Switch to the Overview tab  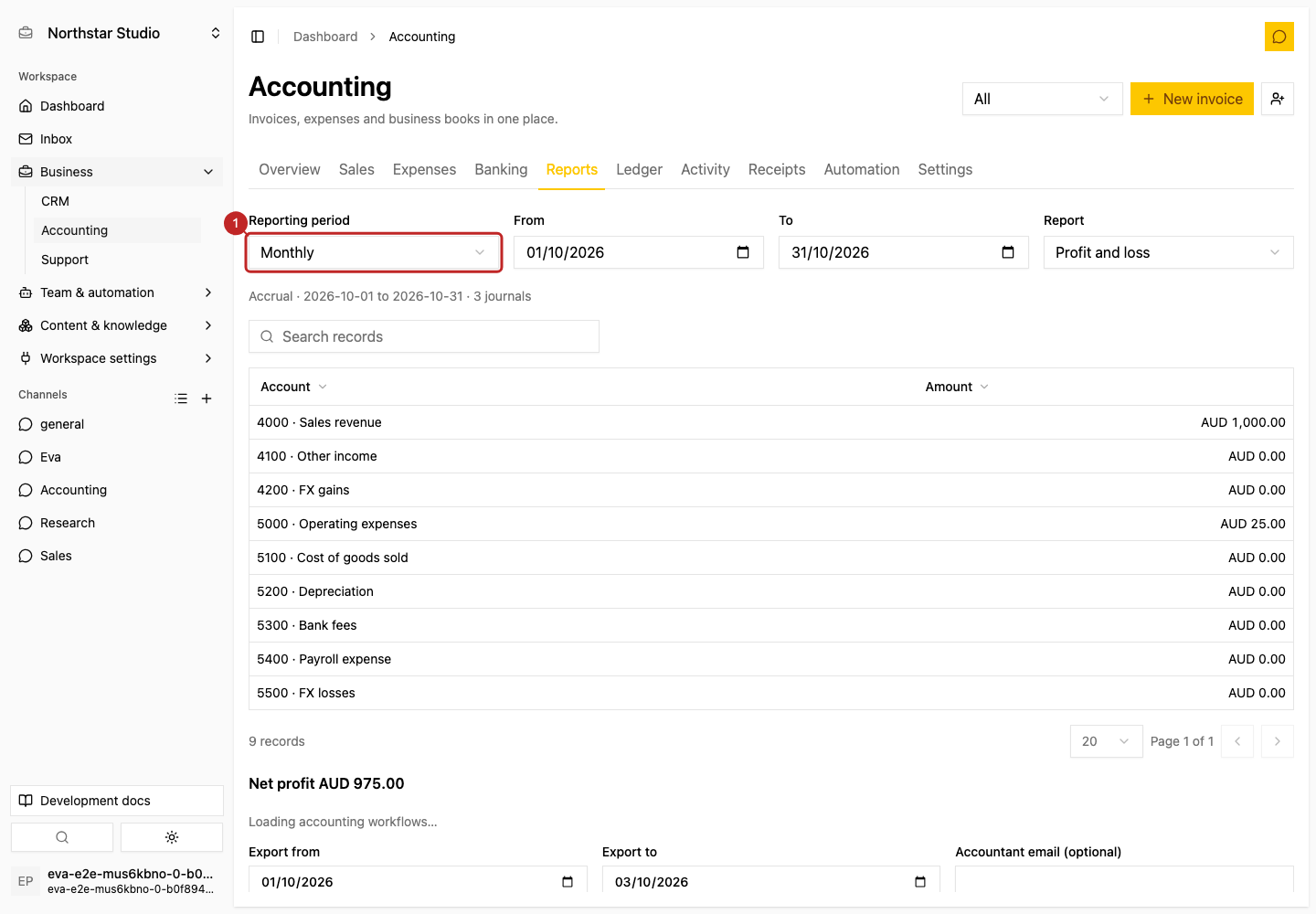coord(290,169)
